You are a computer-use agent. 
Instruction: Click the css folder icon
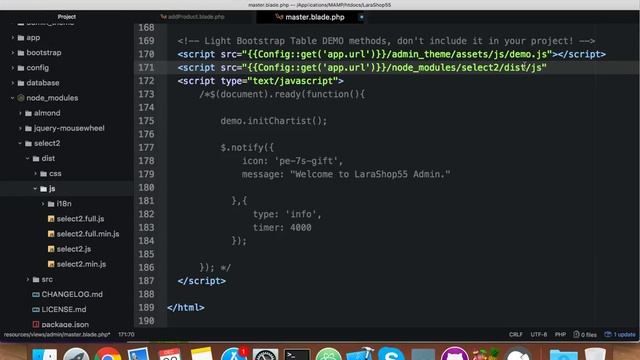(43, 173)
